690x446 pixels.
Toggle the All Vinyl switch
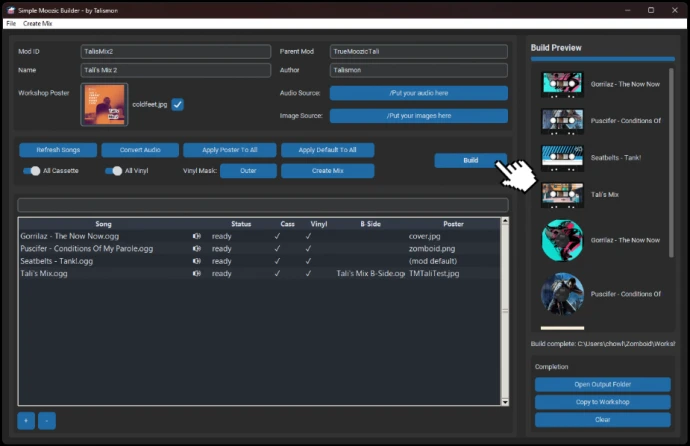click(115, 171)
